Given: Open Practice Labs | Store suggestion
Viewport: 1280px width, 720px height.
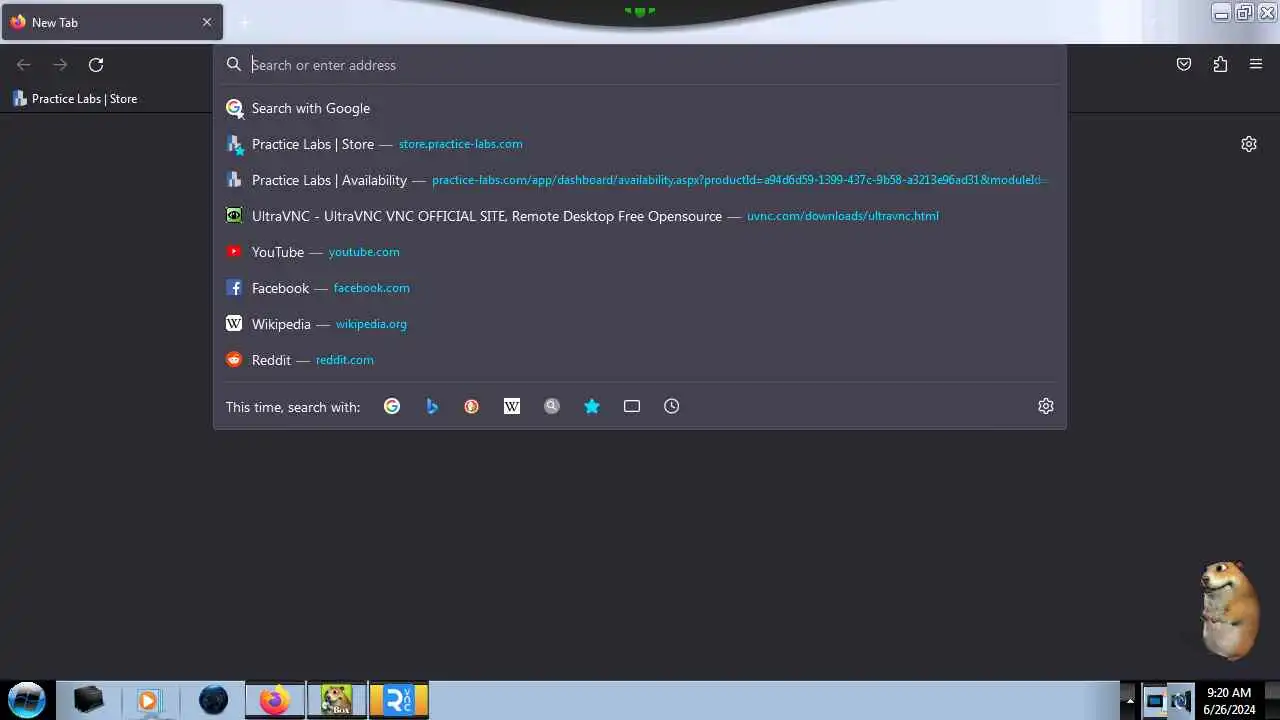Looking at the screenshot, I should click(x=640, y=144).
